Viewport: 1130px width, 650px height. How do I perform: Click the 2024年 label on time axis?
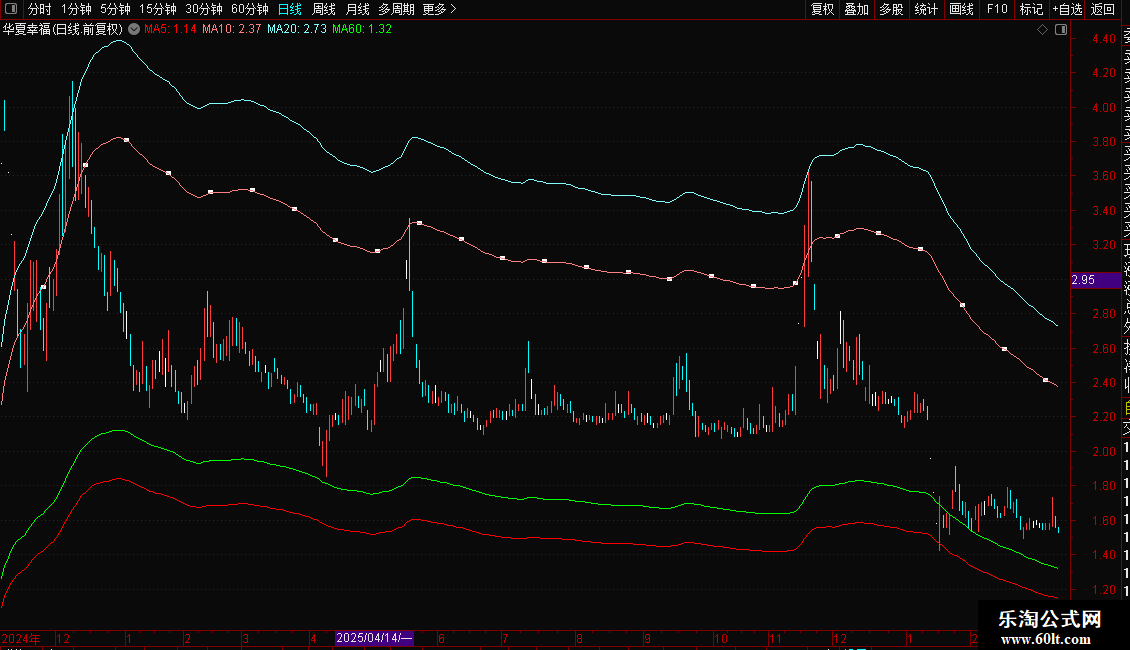[x=21, y=638]
